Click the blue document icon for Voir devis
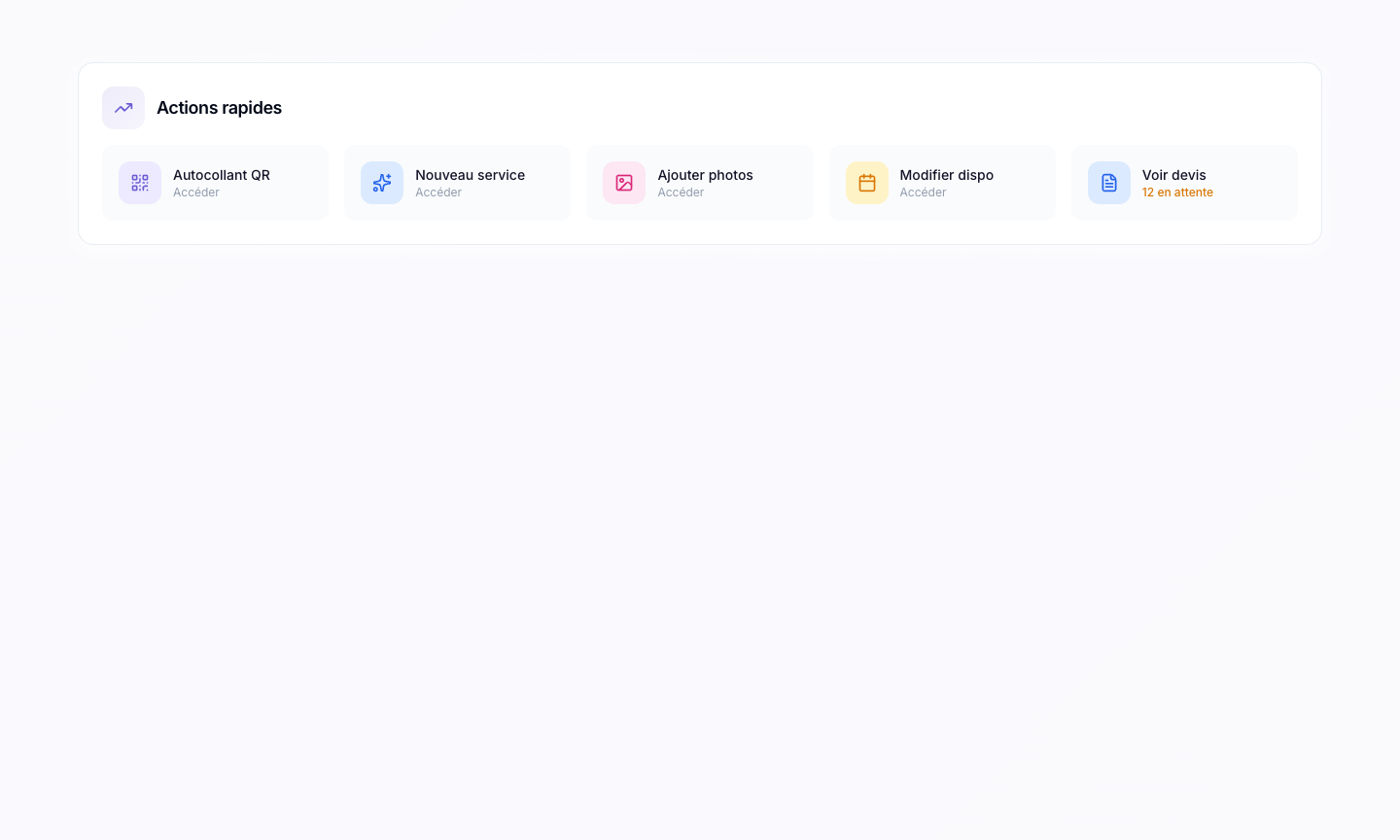The height and width of the screenshot is (840, 1400). [x=1109, y=183]
